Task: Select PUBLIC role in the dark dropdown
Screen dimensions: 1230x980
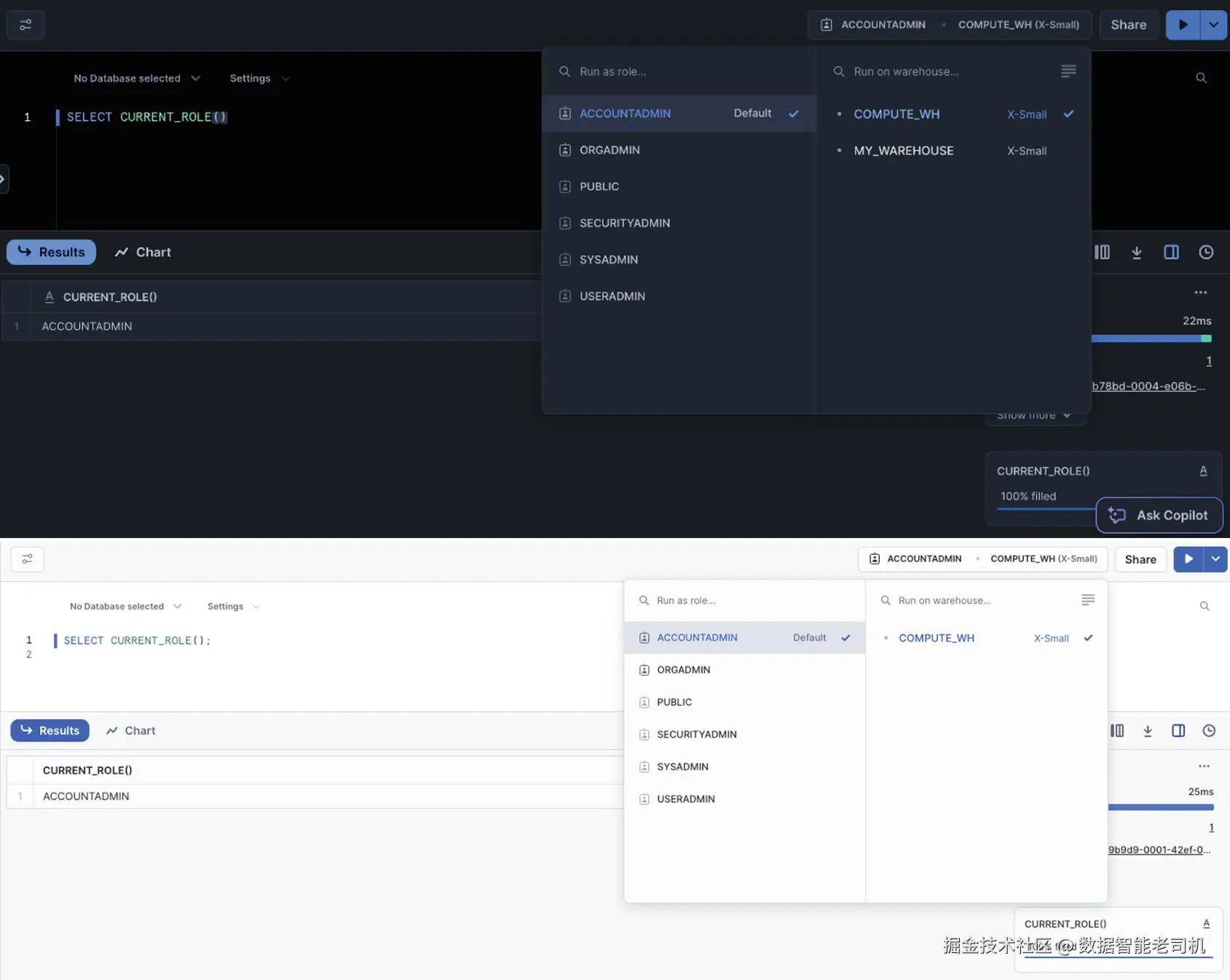Action: pos(679,186)
